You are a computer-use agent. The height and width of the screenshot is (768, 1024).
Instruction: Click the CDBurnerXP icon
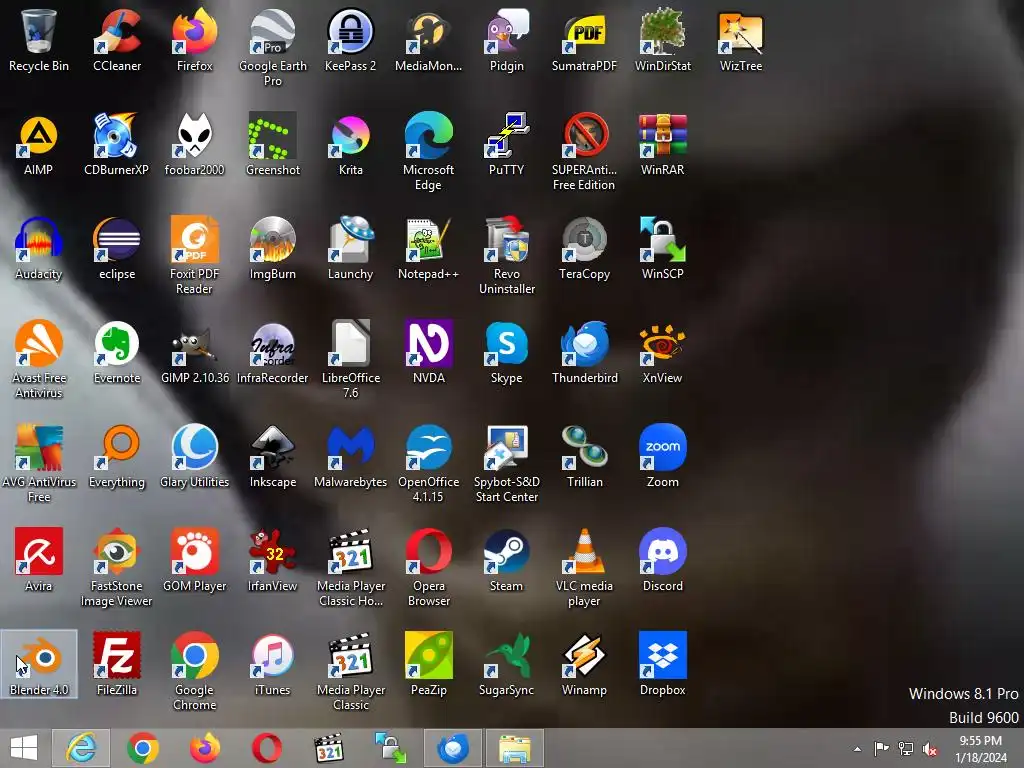tap(117, 144)
